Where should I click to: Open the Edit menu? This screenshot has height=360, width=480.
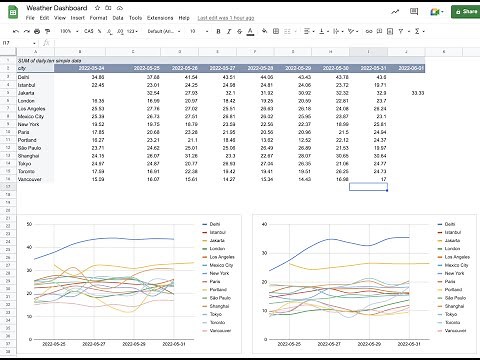tap(44, 18)
